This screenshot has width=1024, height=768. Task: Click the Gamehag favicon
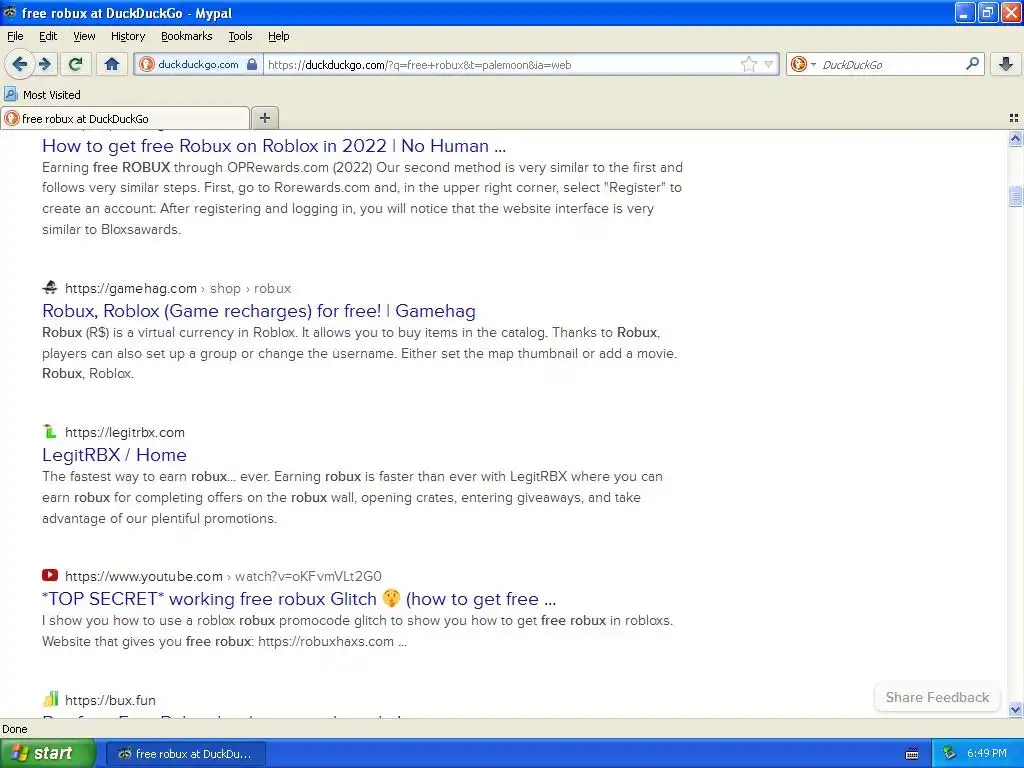pos(50,287)
